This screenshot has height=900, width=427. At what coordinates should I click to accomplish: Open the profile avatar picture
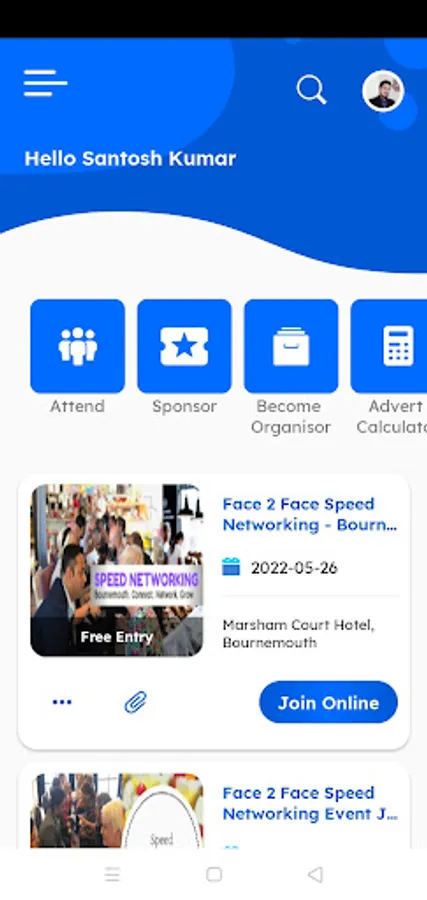click(383, 91)
